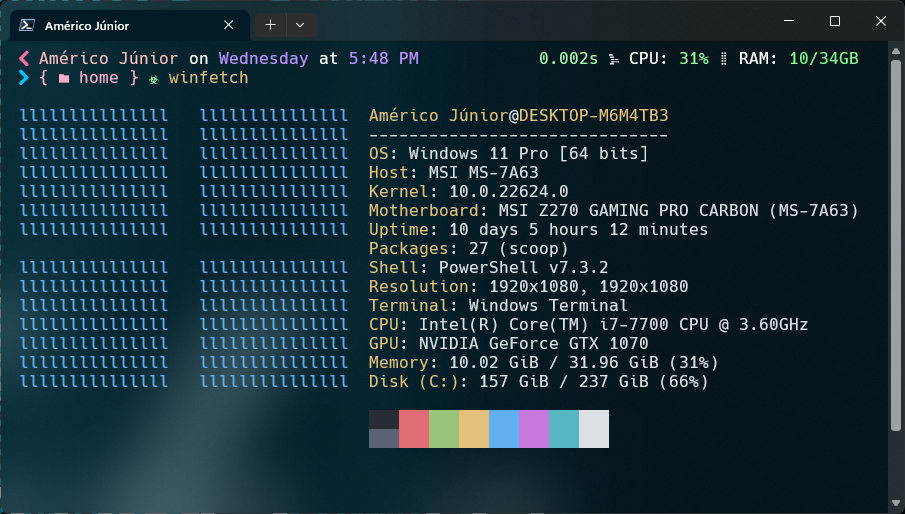Click the 'Shell: PowerShell v7.3.2' line
Viewport: 905px width, 514px height.
coord(489,268)
